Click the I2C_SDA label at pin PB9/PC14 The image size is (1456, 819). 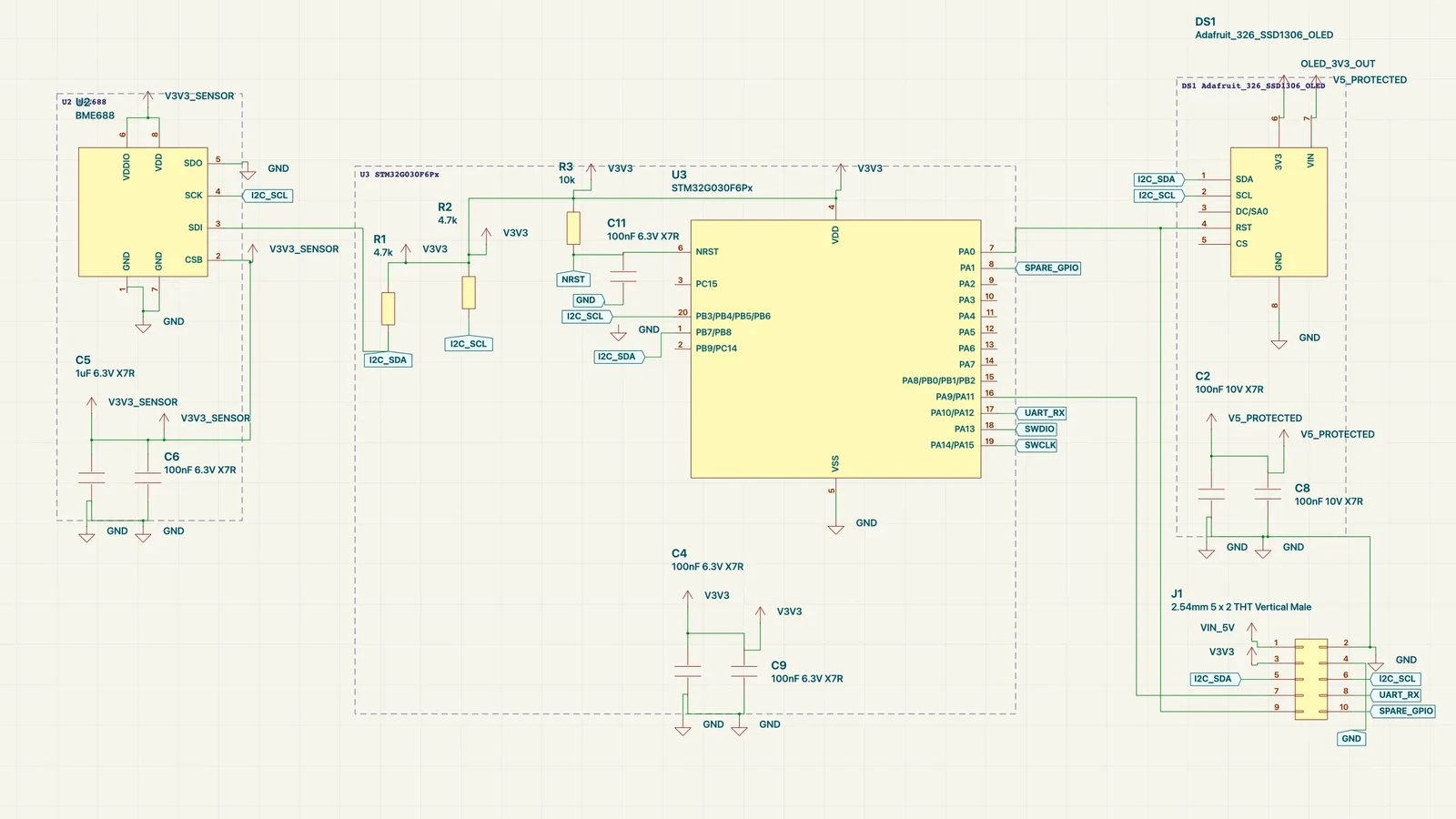click(620, 357)
